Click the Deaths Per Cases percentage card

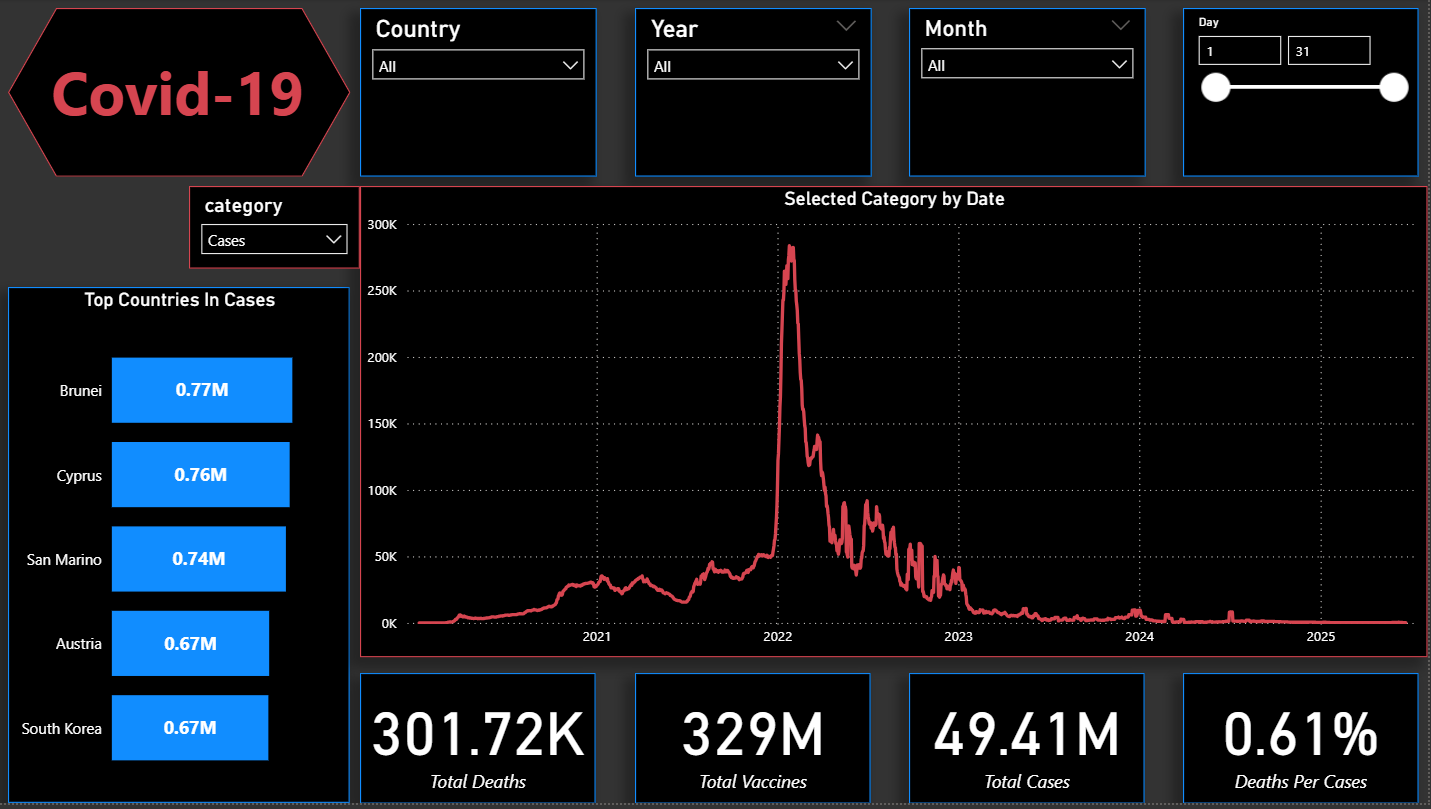tap(1300, 738)
